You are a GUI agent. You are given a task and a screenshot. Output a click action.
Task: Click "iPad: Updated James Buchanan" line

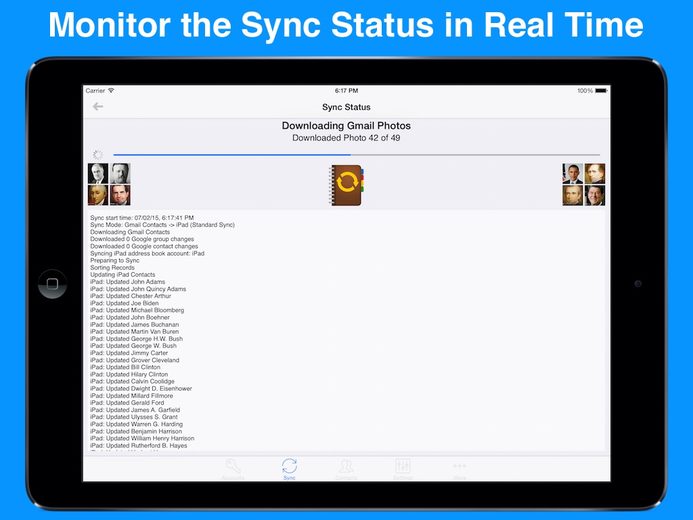click(134, 325)
